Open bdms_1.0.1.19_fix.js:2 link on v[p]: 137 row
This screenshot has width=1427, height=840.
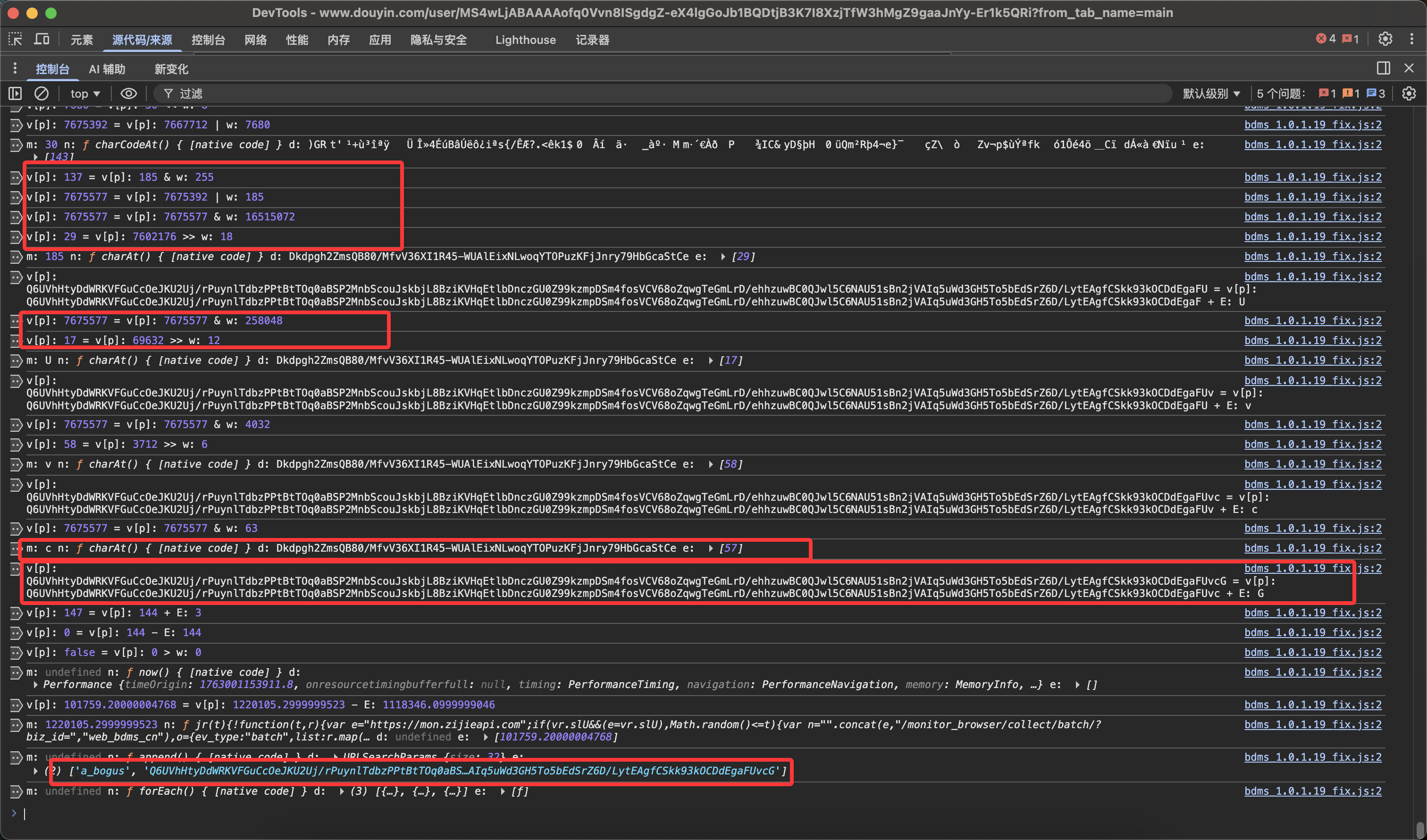1312,176
